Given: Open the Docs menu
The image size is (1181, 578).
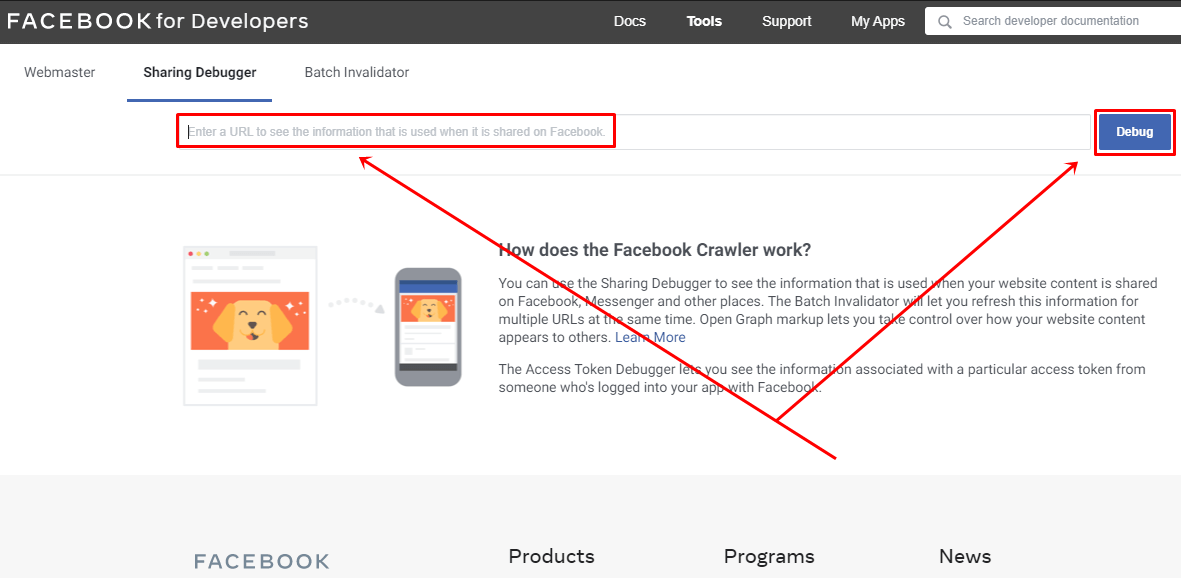Looking at the screenshot, I should point(629,21).
